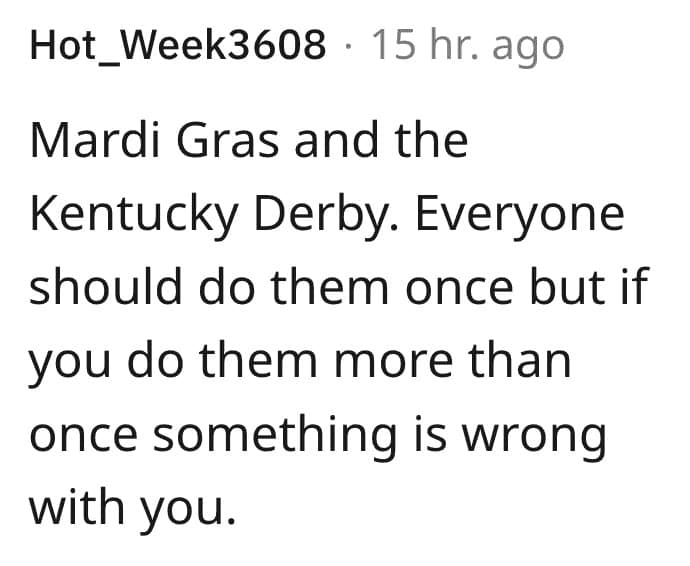Click the words "with you." on the last line
Viewport: 690px width, 566px height.
130,507
